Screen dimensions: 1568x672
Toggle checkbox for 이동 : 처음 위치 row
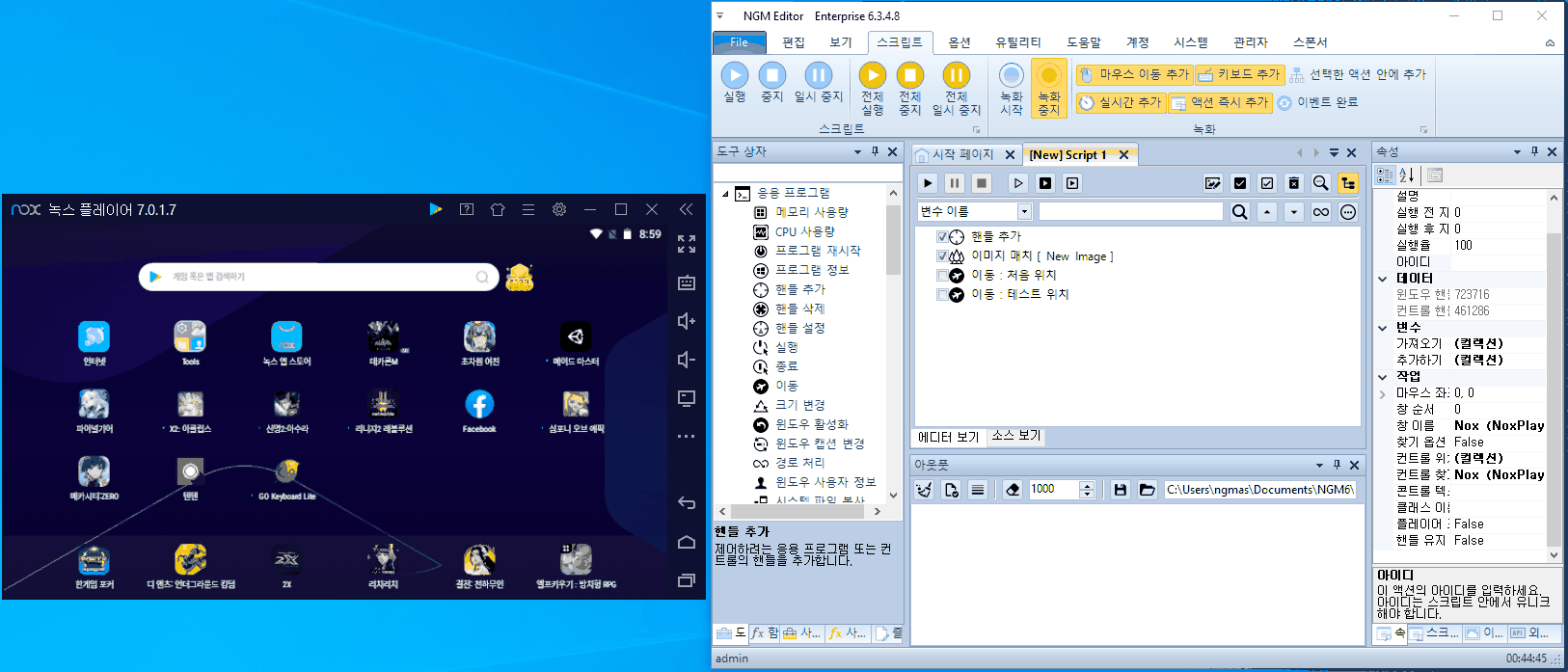coord(943,276)
